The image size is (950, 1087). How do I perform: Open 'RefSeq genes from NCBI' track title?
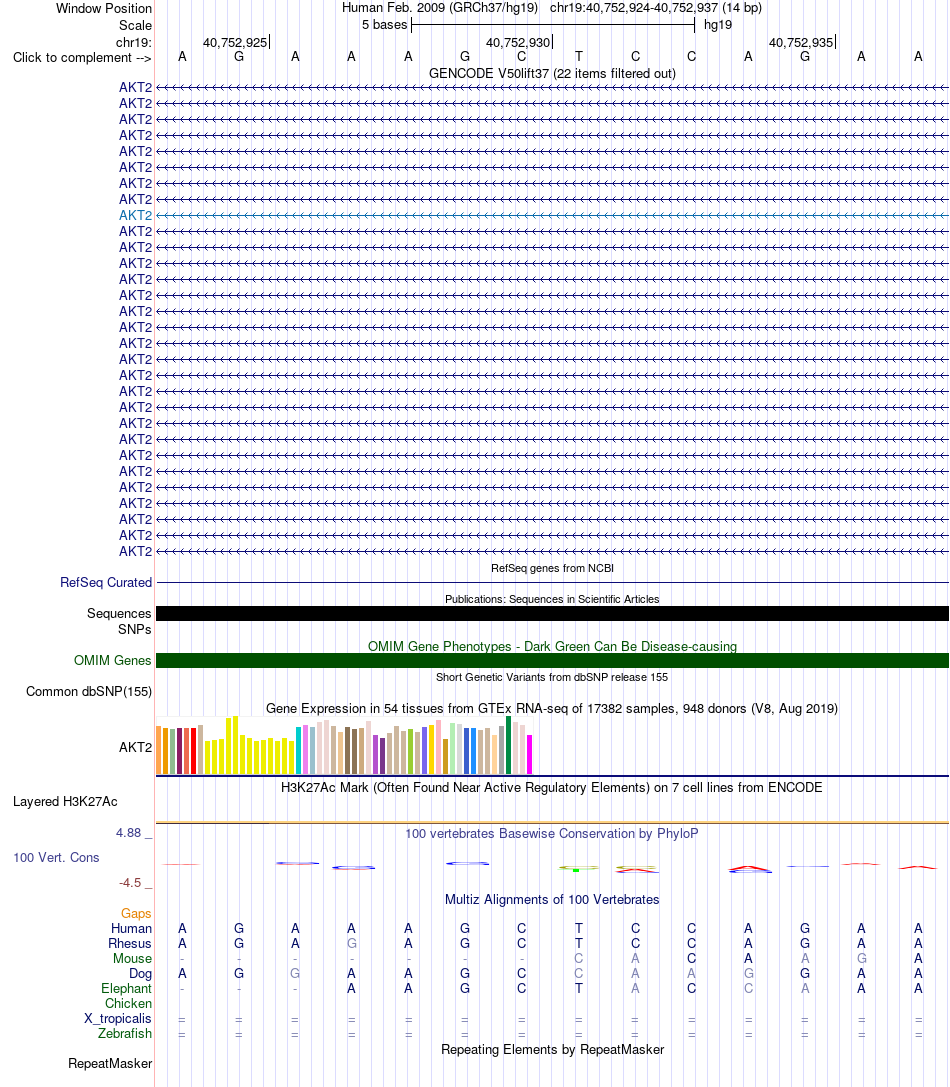click(x=552, y=568)
